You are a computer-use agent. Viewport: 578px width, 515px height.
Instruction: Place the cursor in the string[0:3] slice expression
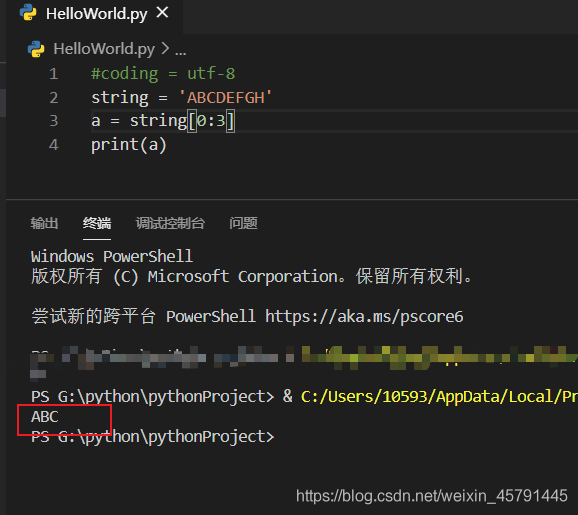[x=182, y=121]
